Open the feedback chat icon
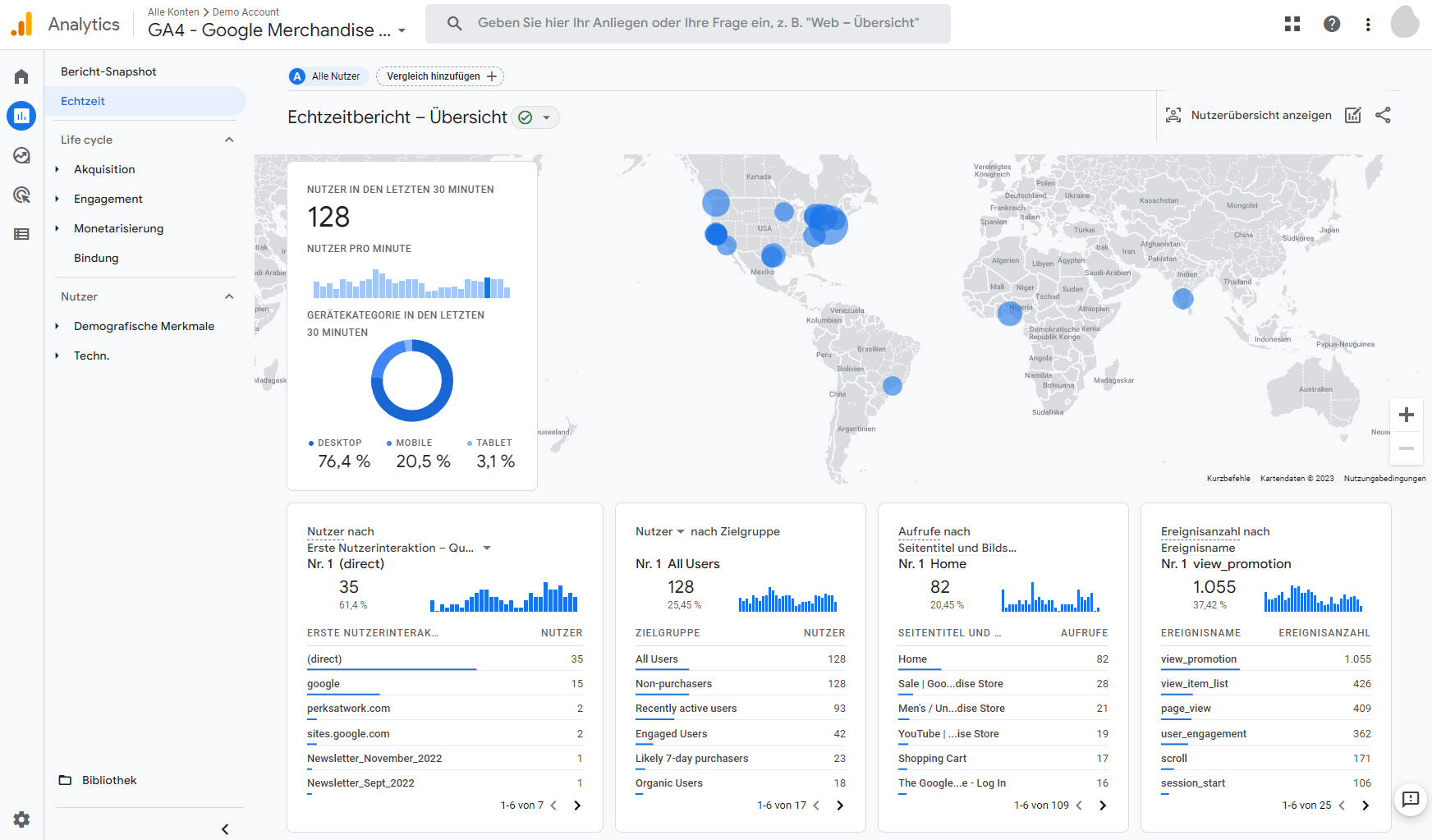This screenshot has height=840, width=1432. (1411, 799)
